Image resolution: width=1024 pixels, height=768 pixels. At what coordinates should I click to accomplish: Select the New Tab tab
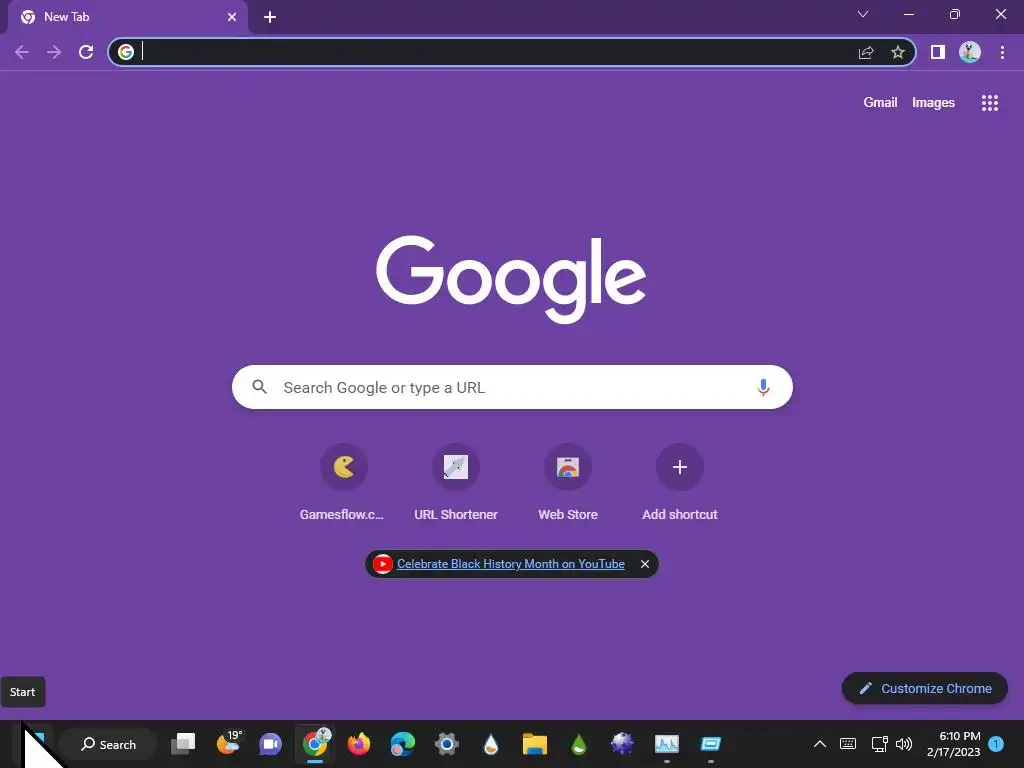(128, 17)
